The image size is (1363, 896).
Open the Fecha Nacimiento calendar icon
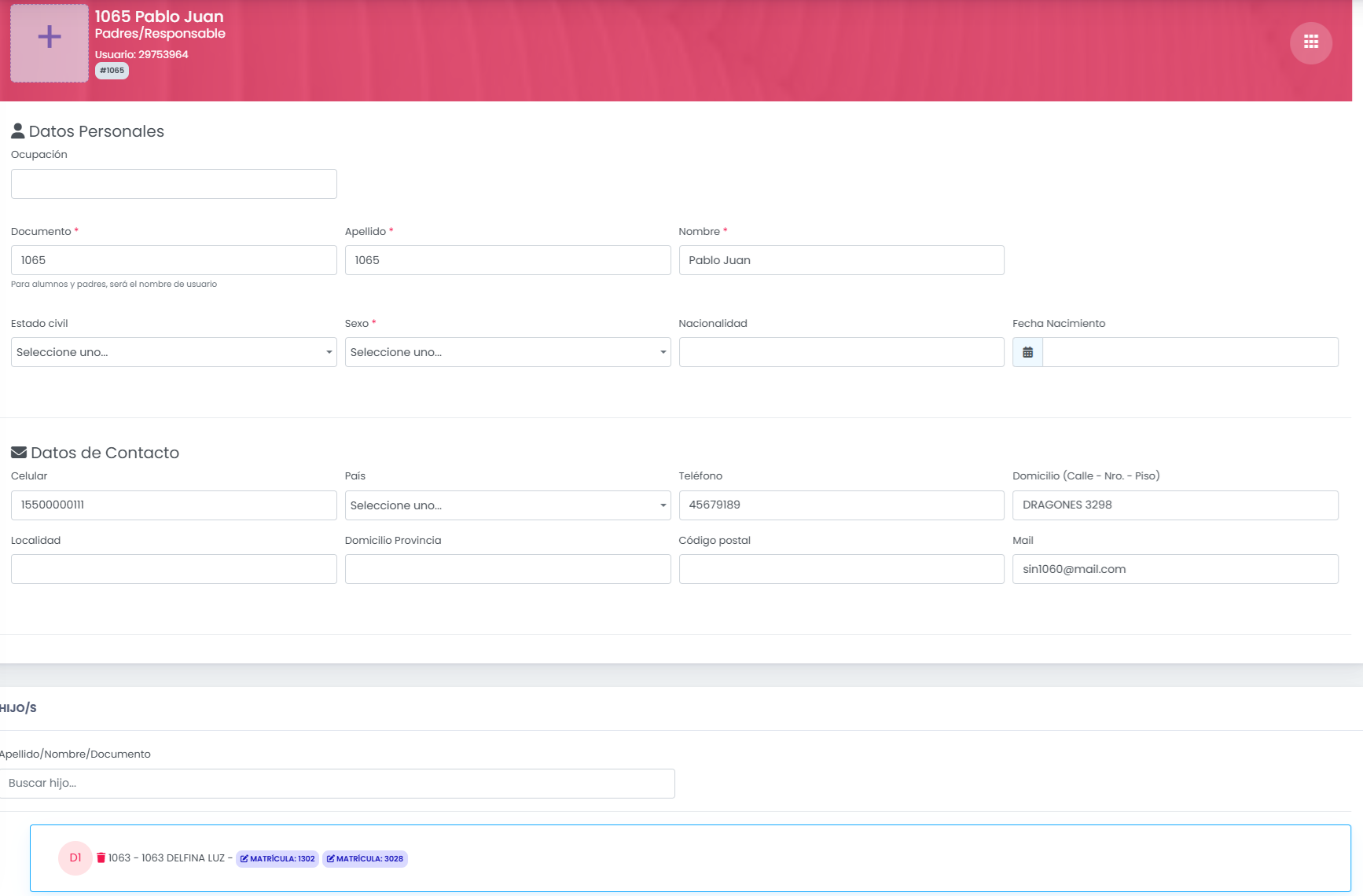coord(1027,352)
